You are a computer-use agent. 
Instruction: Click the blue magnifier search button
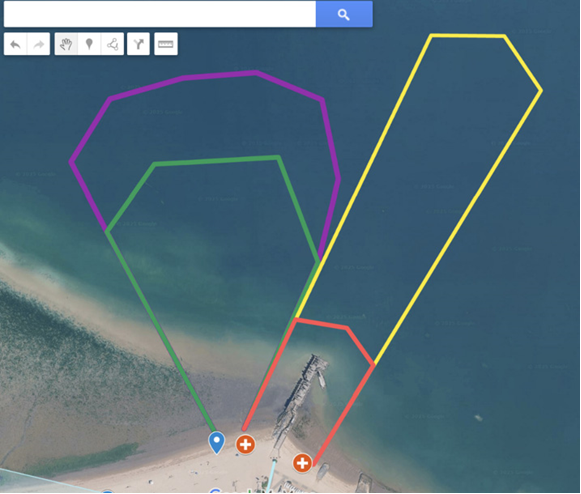pyautogui.click(x=344, y=14)
